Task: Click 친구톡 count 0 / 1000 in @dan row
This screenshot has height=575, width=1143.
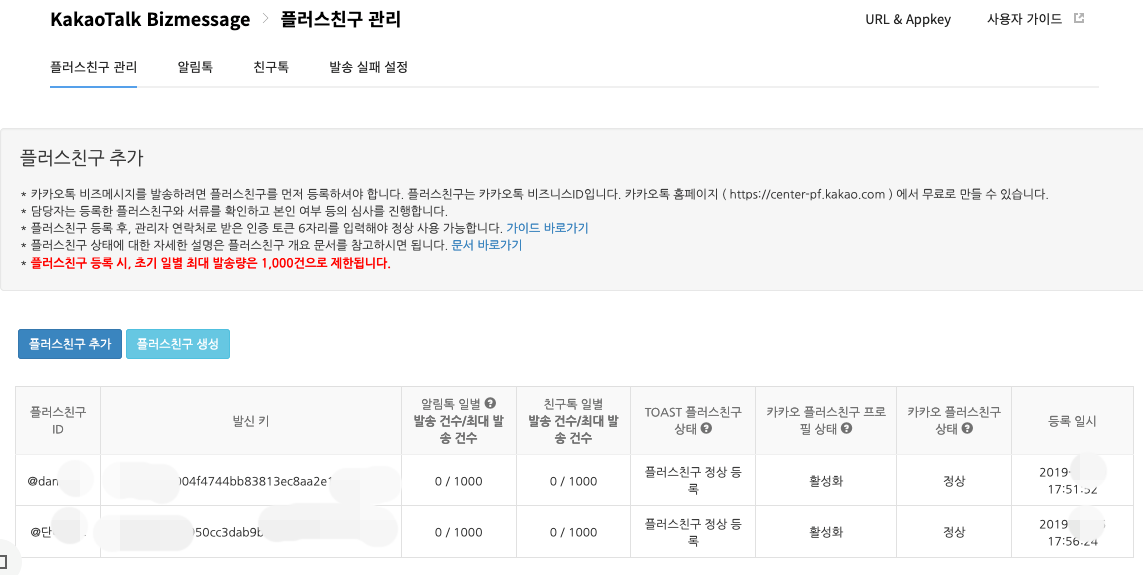Action: (x=574, y=481)
